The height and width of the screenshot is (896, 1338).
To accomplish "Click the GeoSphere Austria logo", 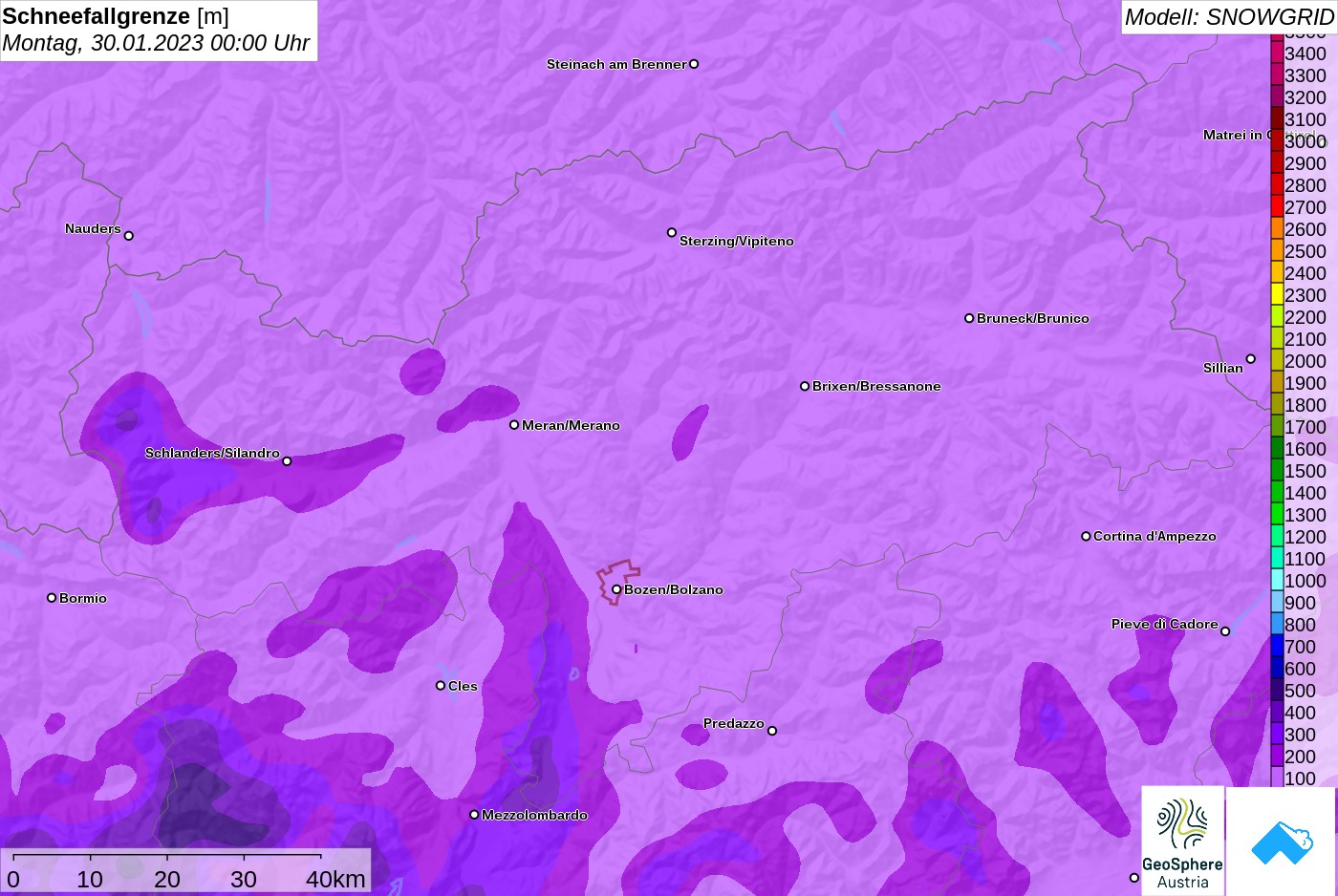I will tap(1183, 841).
